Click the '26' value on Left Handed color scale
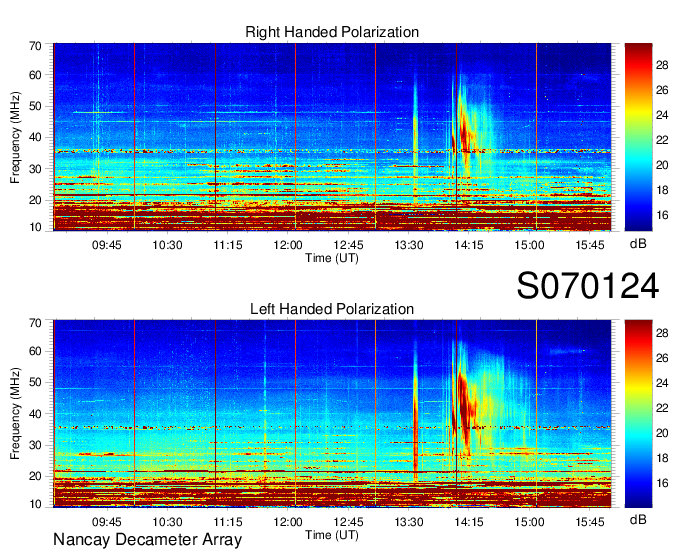Screen dimensions: 680x552 coord(662,358)
